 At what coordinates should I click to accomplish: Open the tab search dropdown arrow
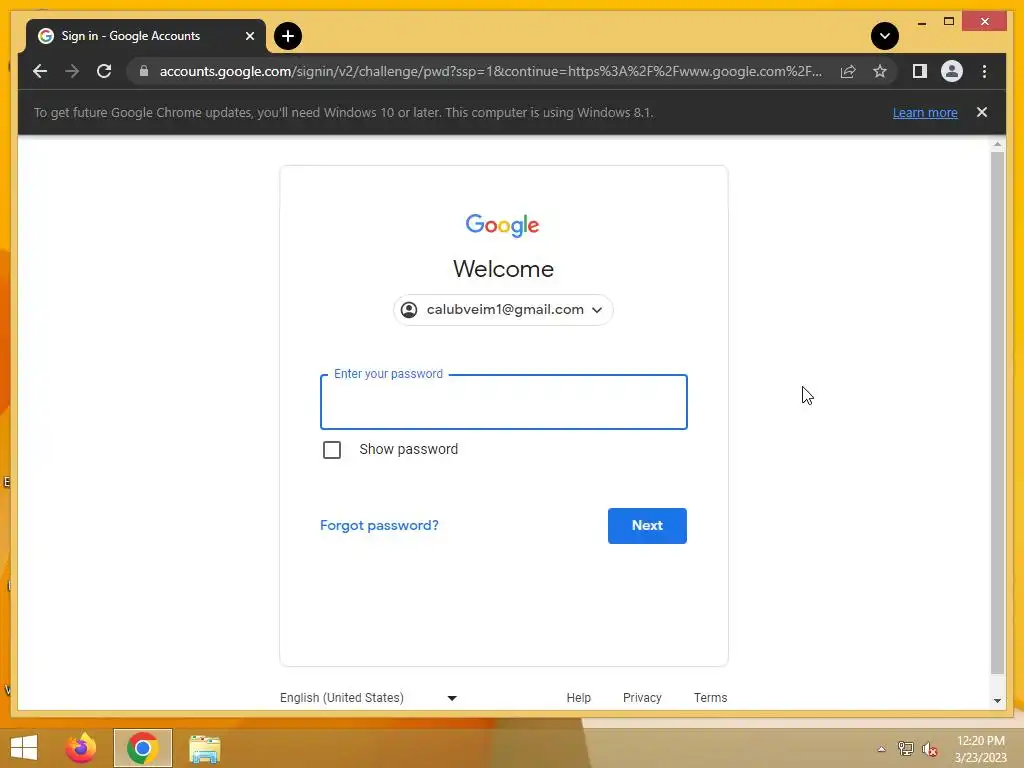[885, 36]
